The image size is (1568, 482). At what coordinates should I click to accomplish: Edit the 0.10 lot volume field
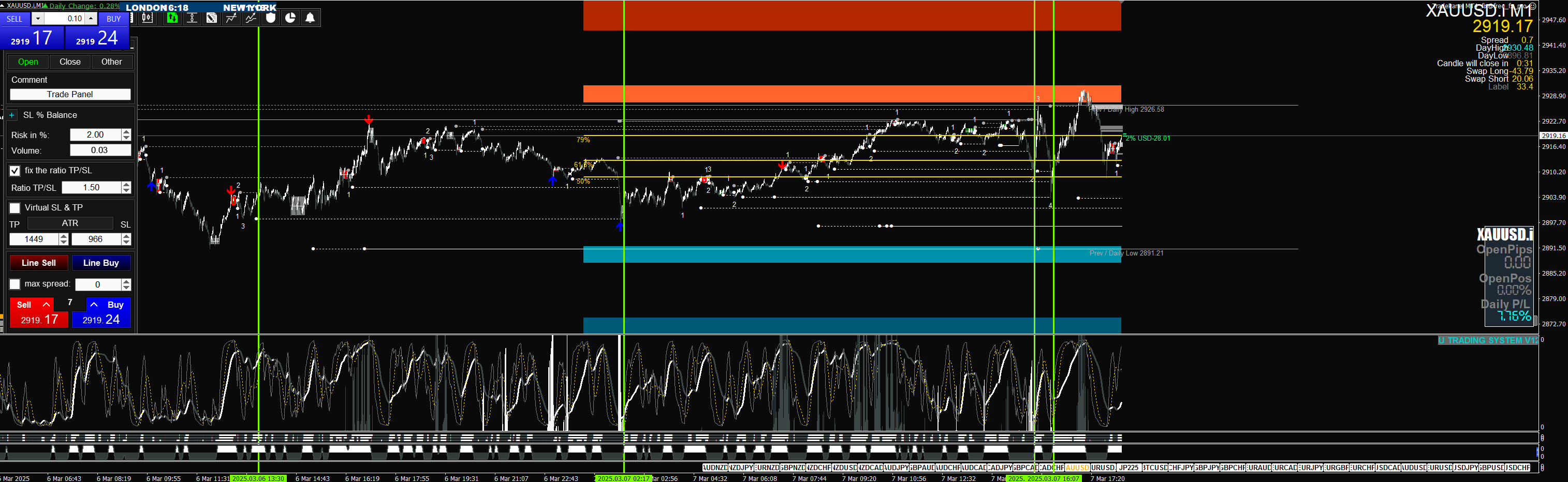tap(65, 19)
